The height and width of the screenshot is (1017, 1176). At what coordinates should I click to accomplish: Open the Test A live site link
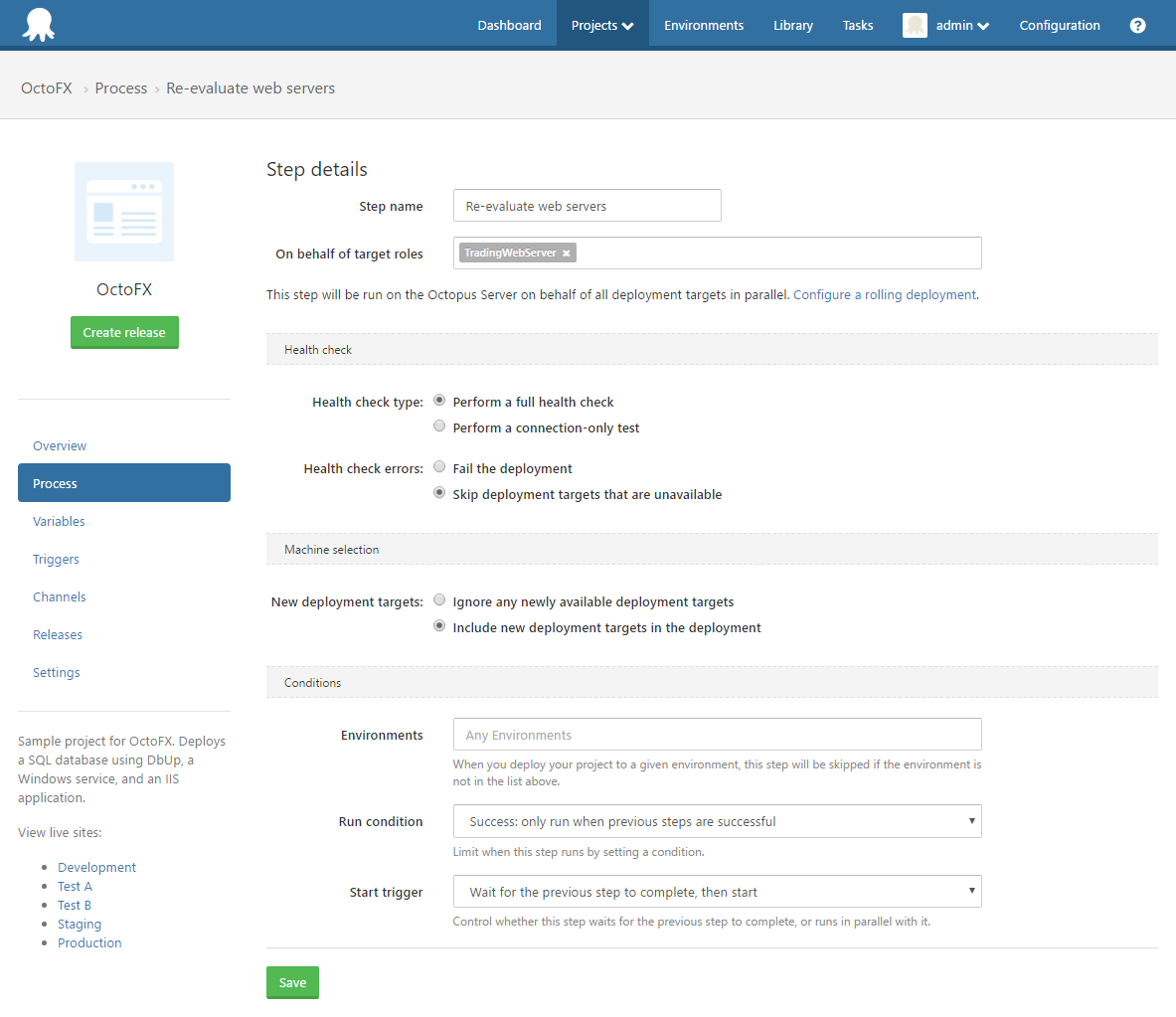(75, 886)
